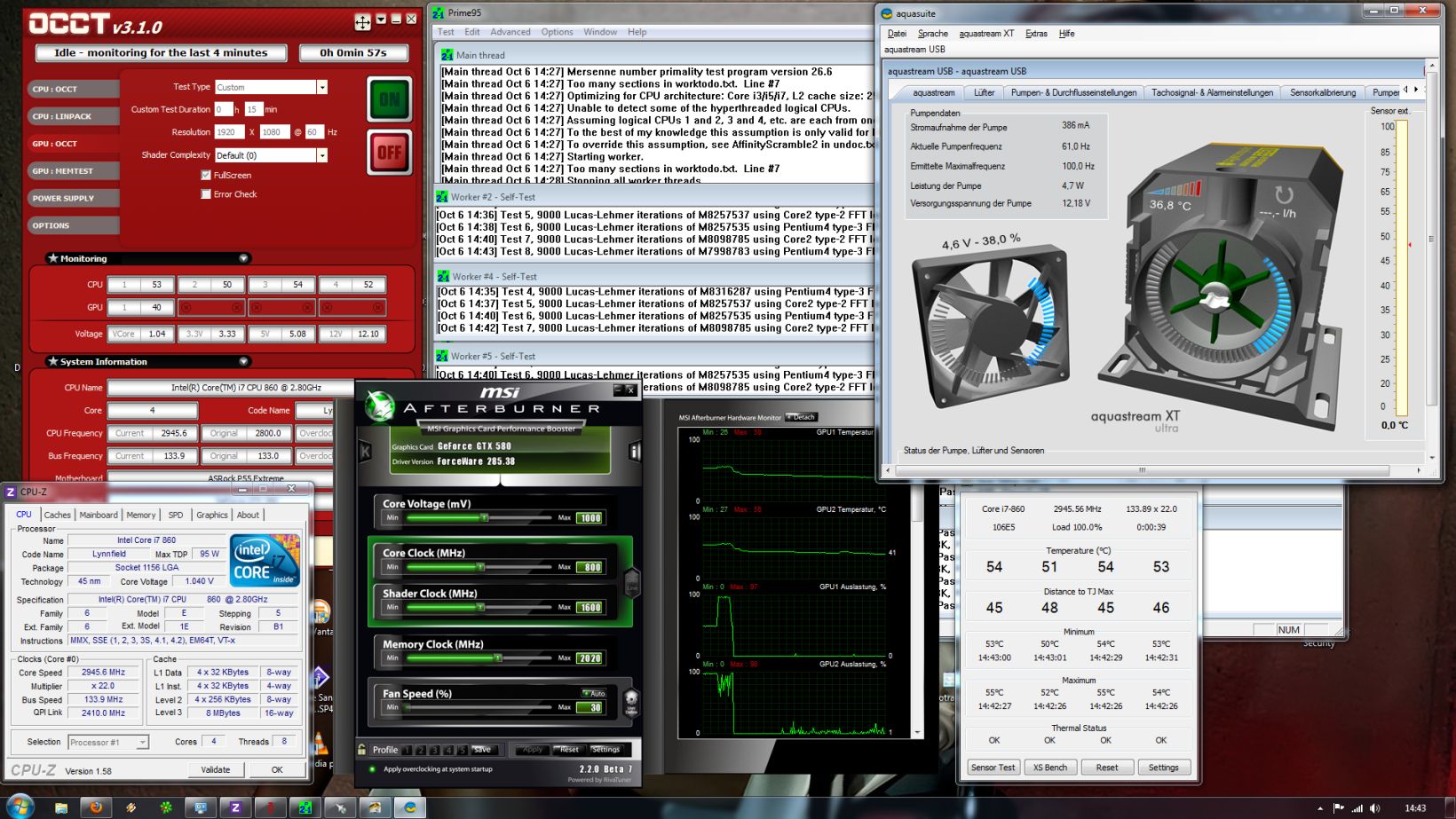The height and width of the screenshot is (819, 1456).
Task: Click the Action Center flag tray icon
Action: 1339,808
